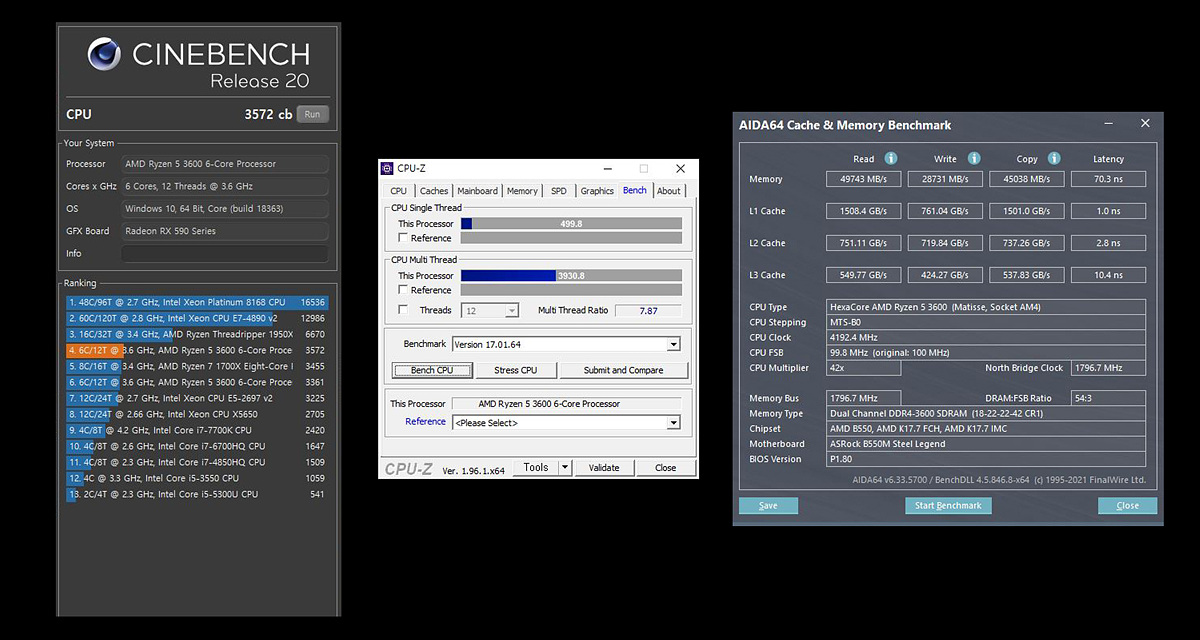Open the Reference processor dropdown
Viewport: 1200px width, 640px height.
673,423
